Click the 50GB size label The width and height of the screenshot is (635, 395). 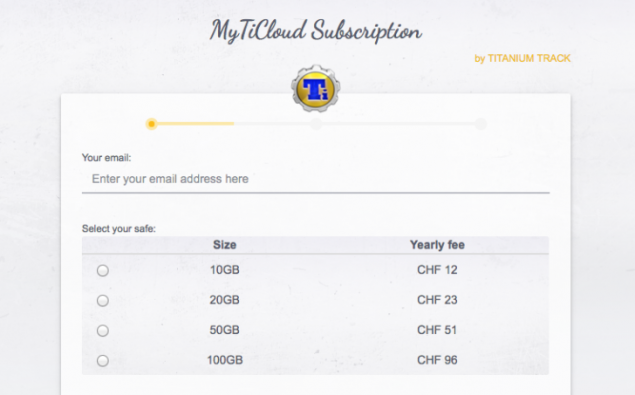point(224,330)
